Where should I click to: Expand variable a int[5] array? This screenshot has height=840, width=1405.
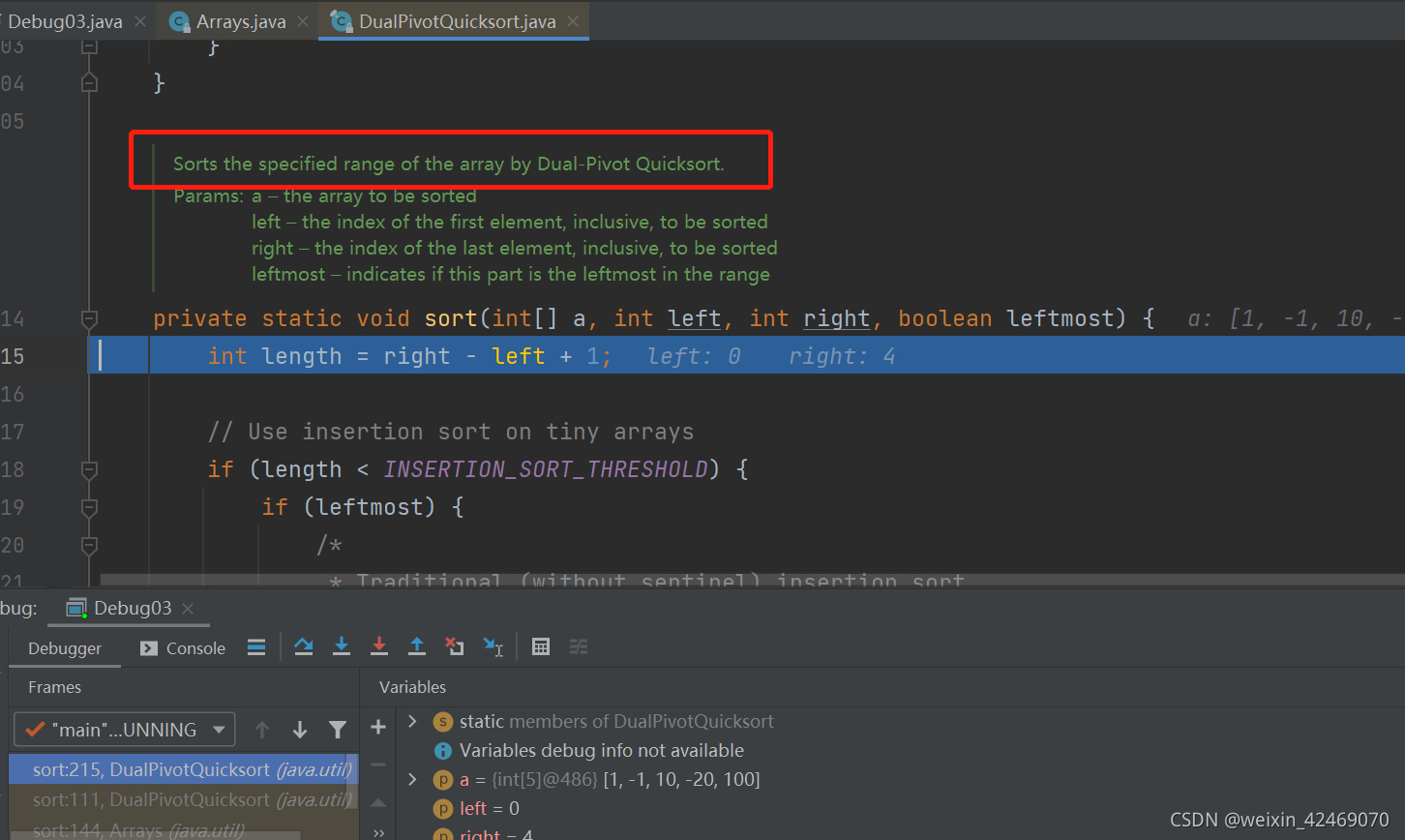pos(412,779)
